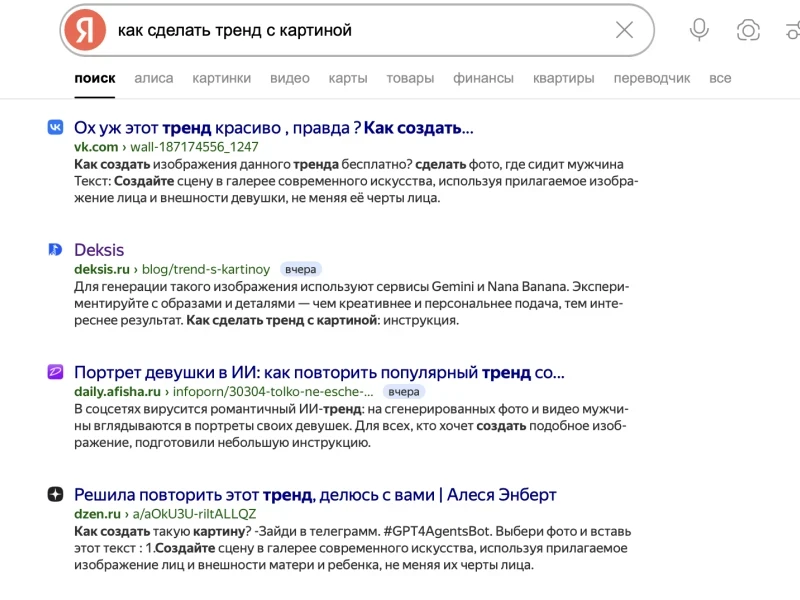Switch to the картинки tab
The height and width of the screenshot is (600, 800).
tap(222, 78)
